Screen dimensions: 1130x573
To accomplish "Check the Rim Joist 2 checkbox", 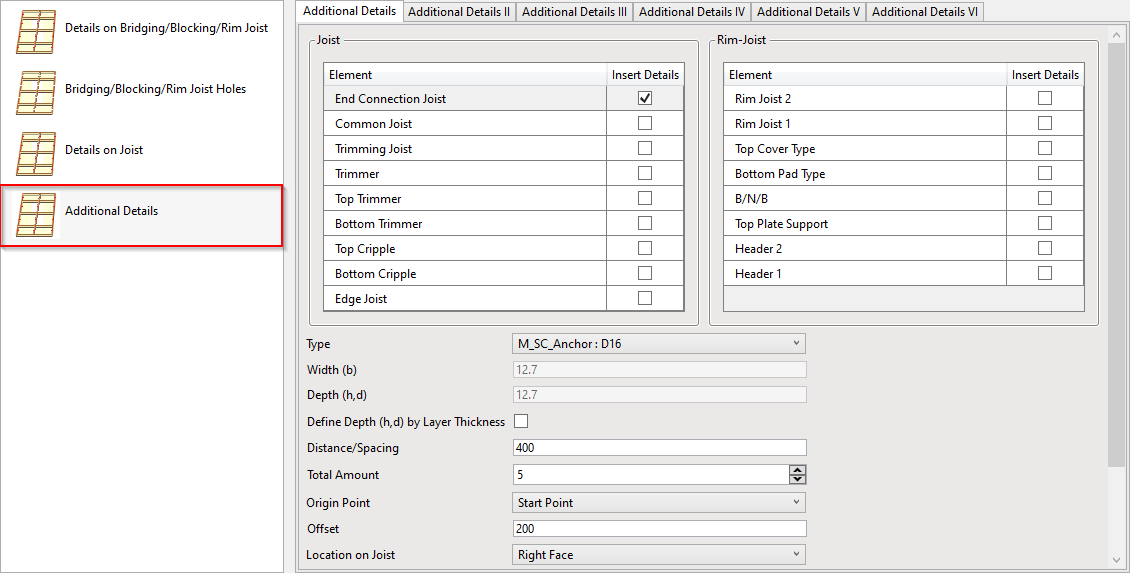I will (x=1045, y=98).
